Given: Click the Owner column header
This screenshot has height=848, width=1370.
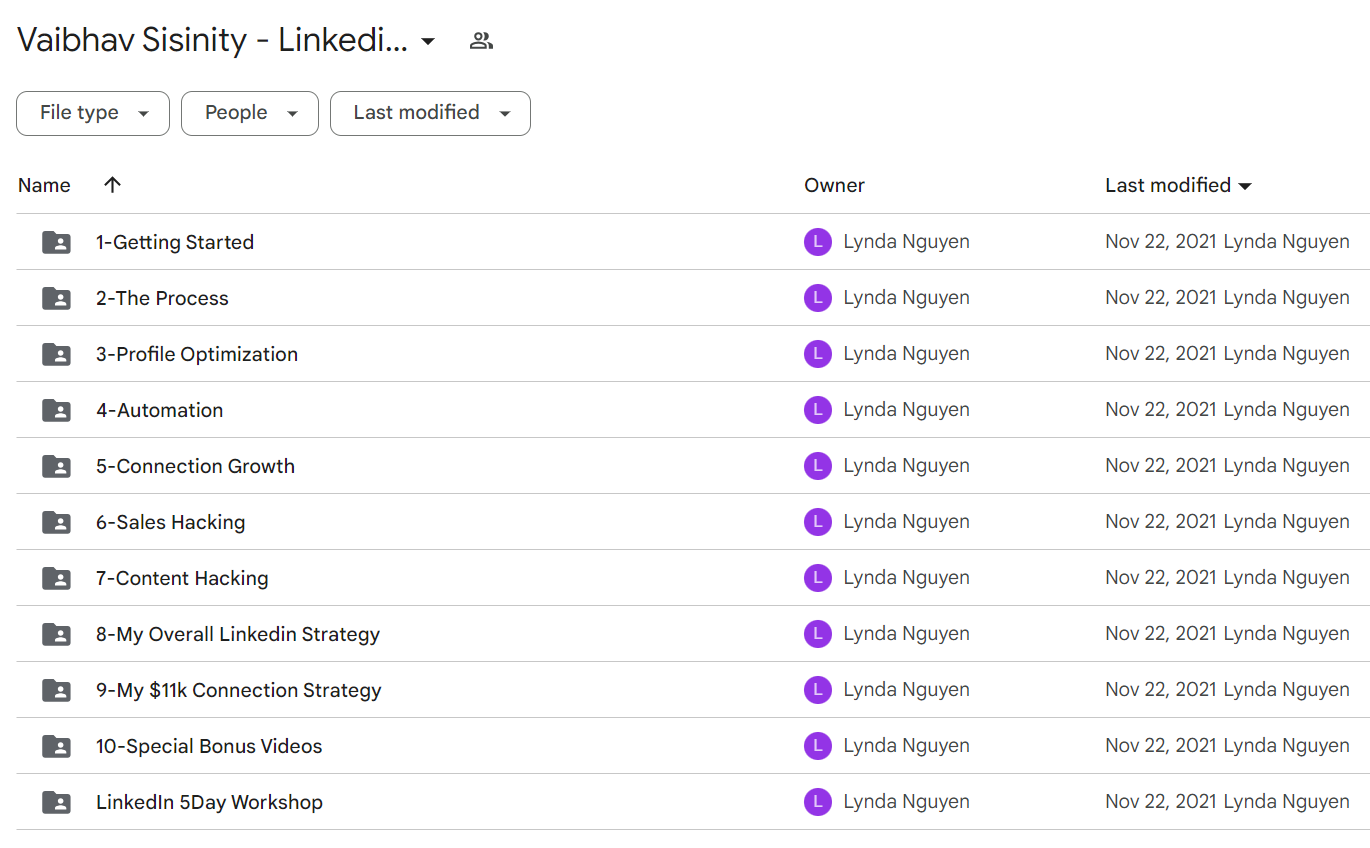Looking at the screenshot, I should click(x=834, y=185).
